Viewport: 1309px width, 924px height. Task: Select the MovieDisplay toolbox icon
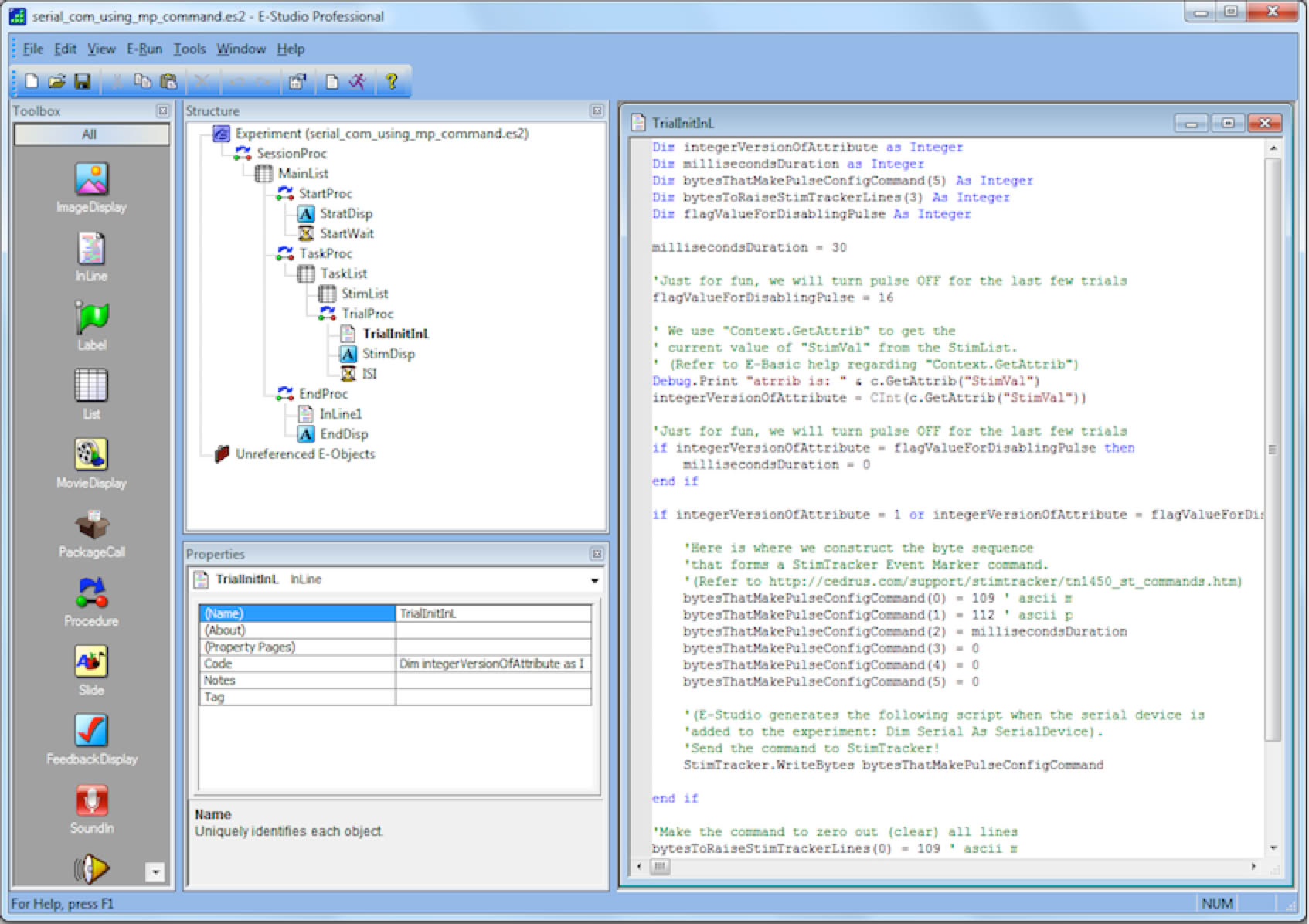(91, 455)
